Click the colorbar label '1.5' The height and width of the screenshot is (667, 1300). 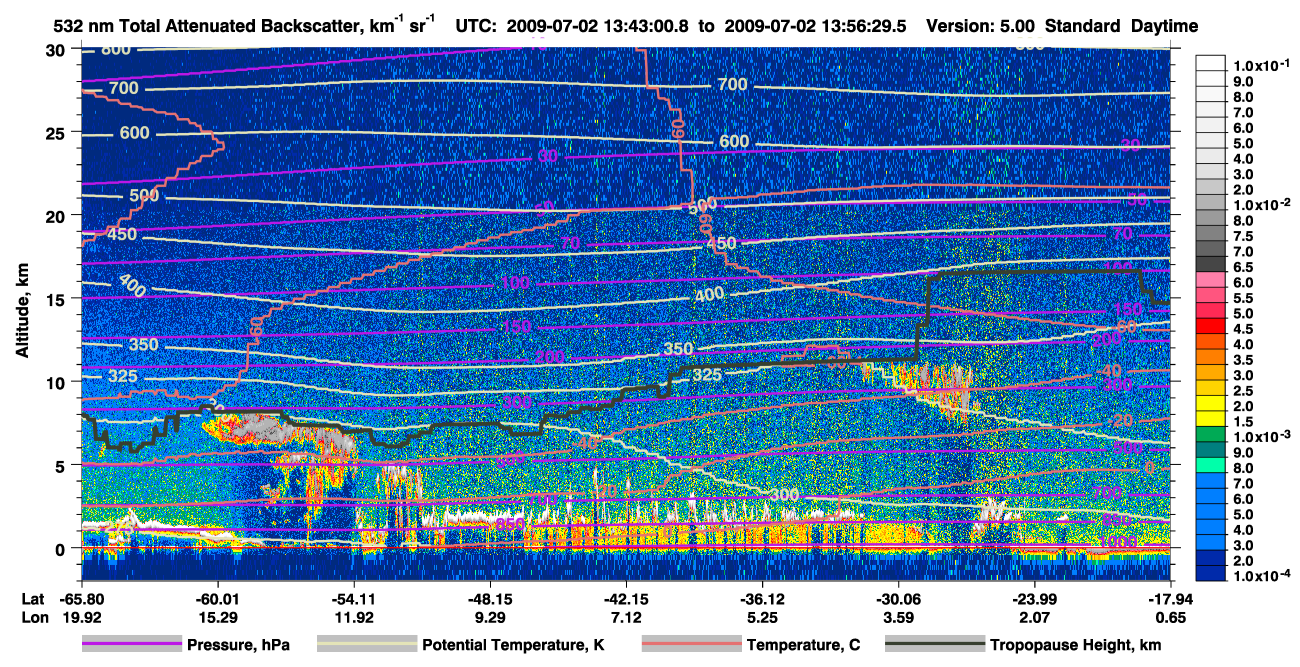(x=1243, y=422)
